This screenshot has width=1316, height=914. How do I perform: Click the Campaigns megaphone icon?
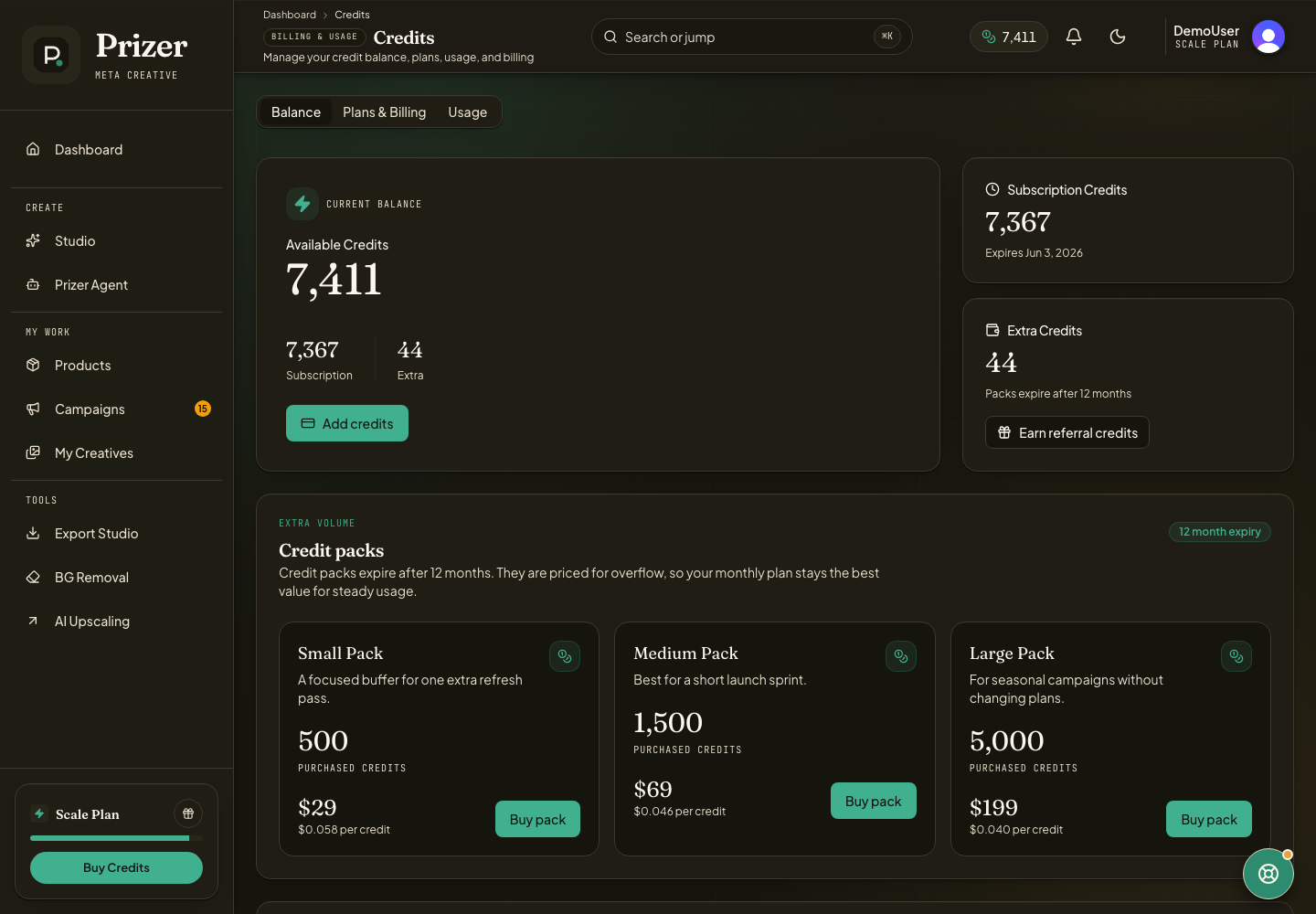(33, 409)
